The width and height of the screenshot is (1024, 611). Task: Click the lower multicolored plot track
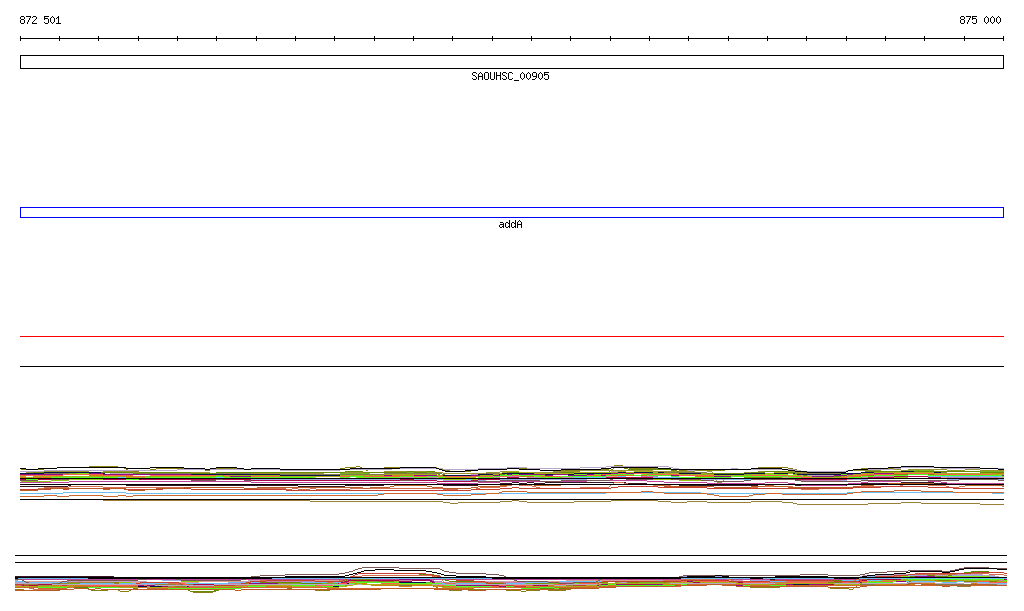[x=512, y=582]
